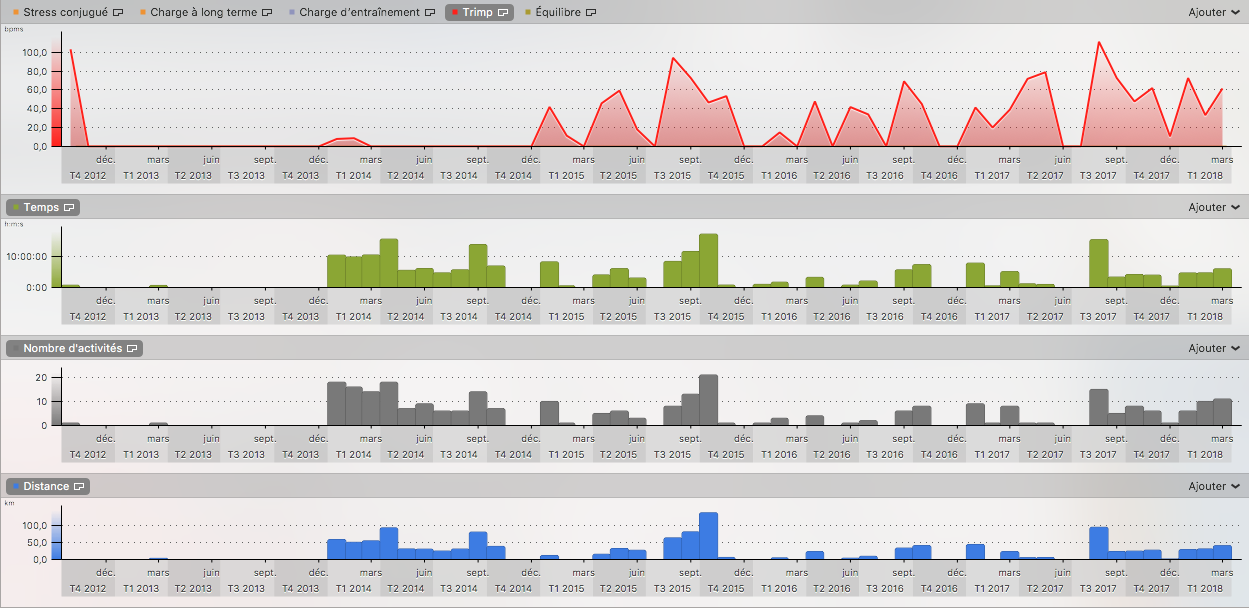Click the popup icon next to Distance
The height and width of the screenshot is (608, 1249).
(79, 486)
